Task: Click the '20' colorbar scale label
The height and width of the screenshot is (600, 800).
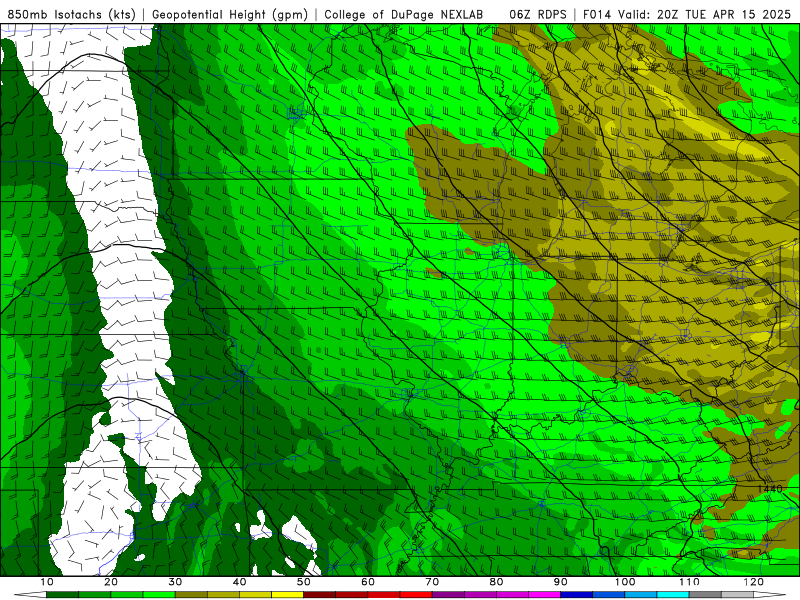Action: pyautogui.click(x=111, y=582)
